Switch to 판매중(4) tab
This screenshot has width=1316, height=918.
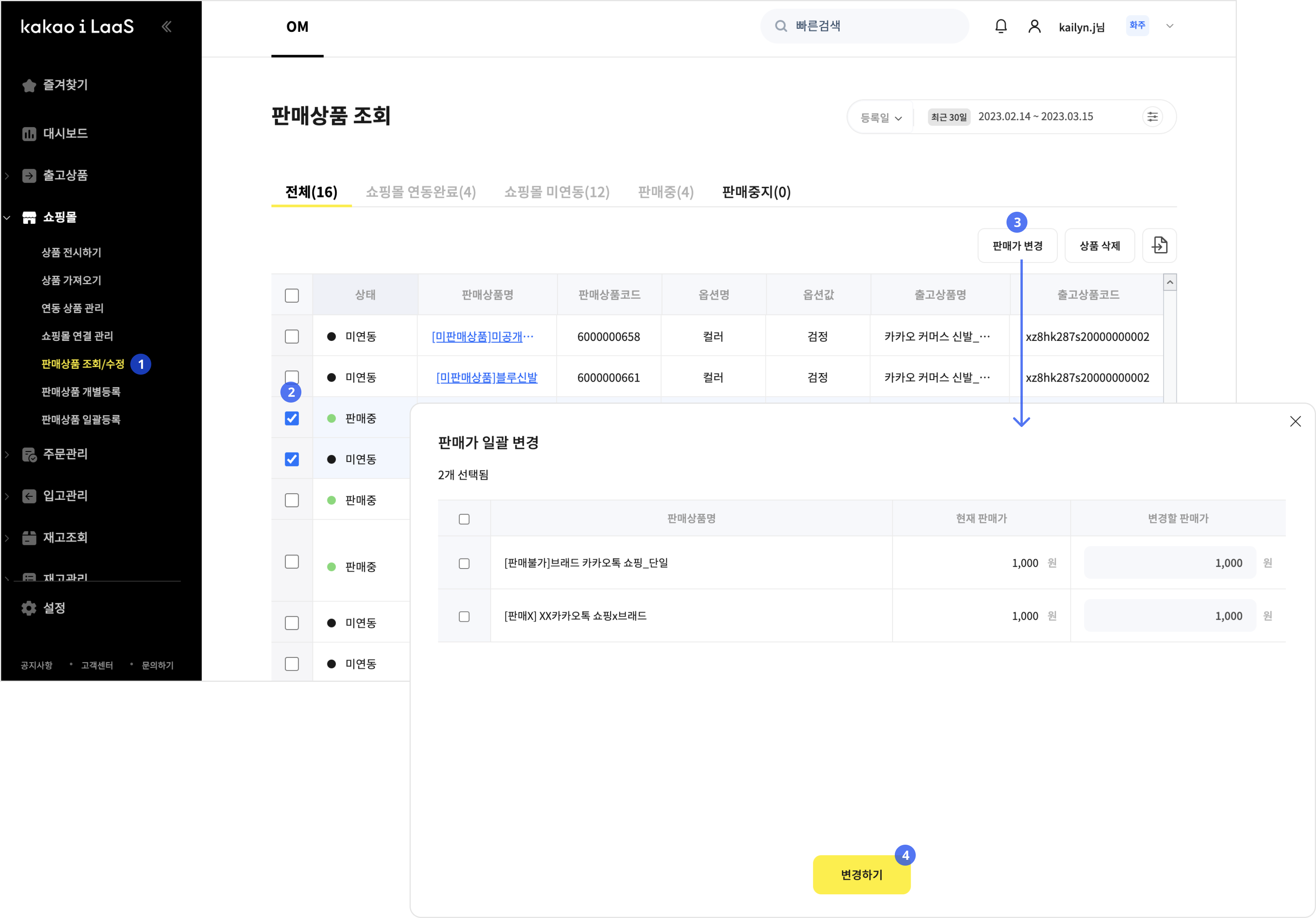[x=666, y=192]
